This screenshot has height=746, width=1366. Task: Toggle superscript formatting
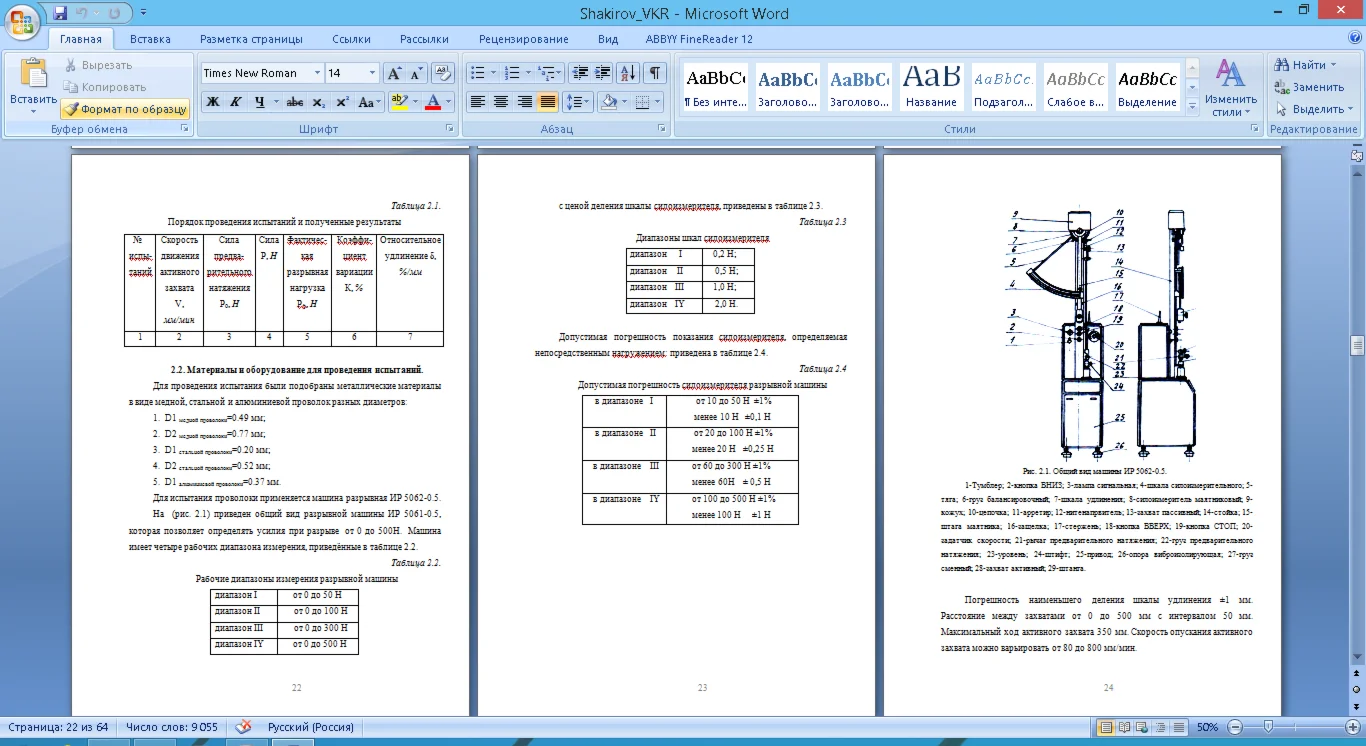tap(343, 102)
